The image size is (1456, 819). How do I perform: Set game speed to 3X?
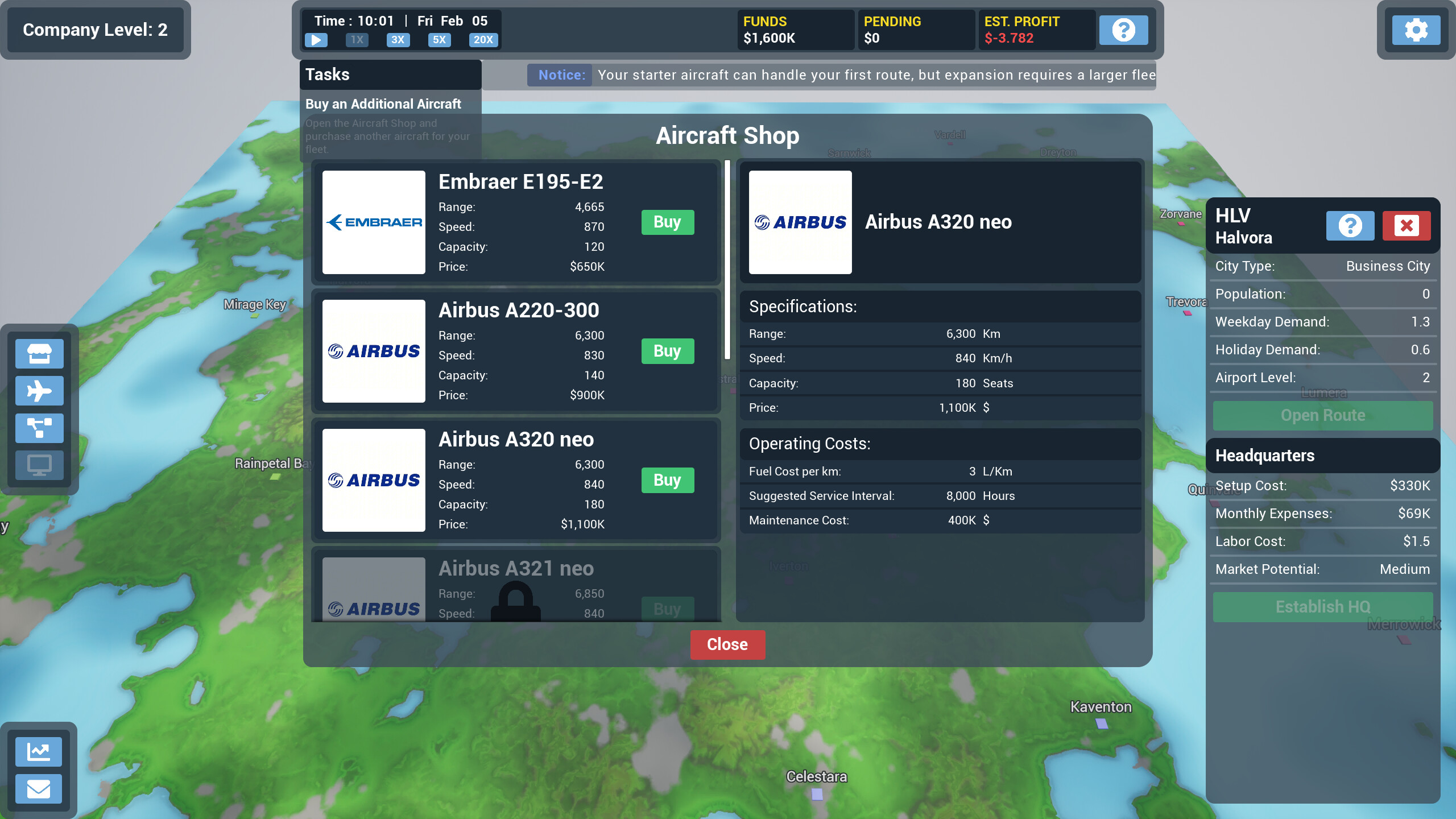398,40
